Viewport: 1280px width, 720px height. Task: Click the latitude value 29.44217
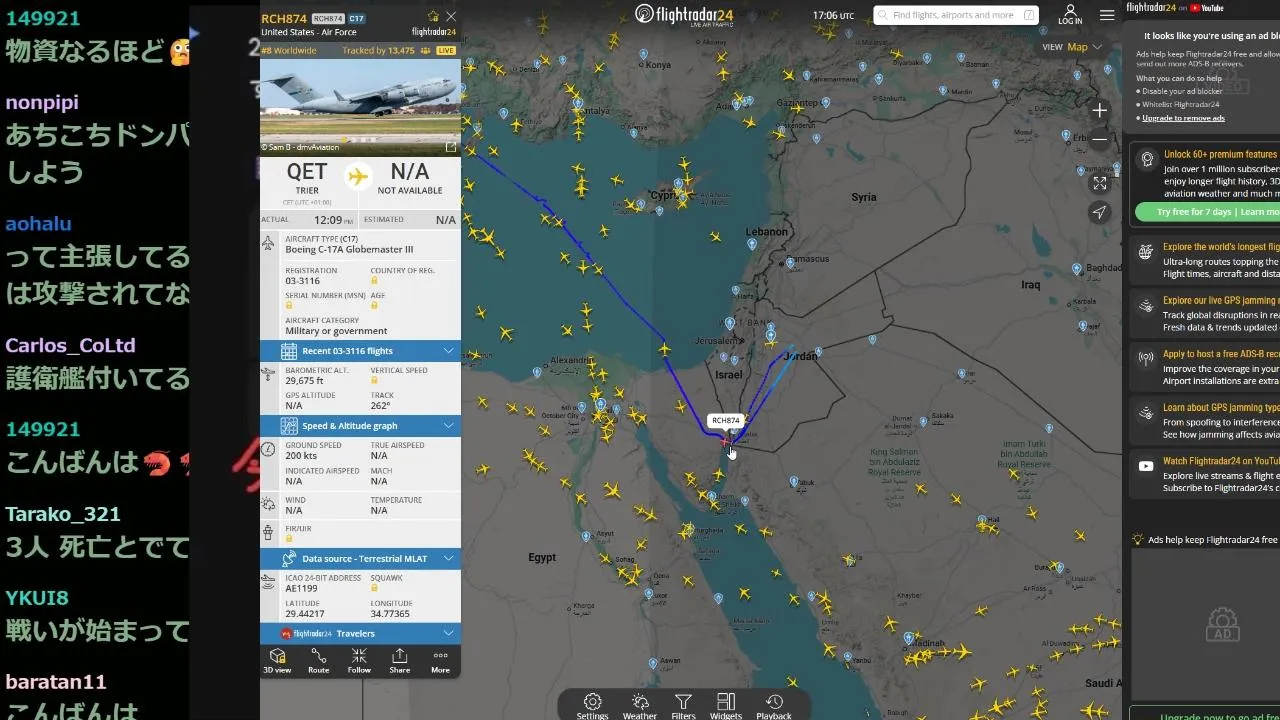[x=305, y=614]
